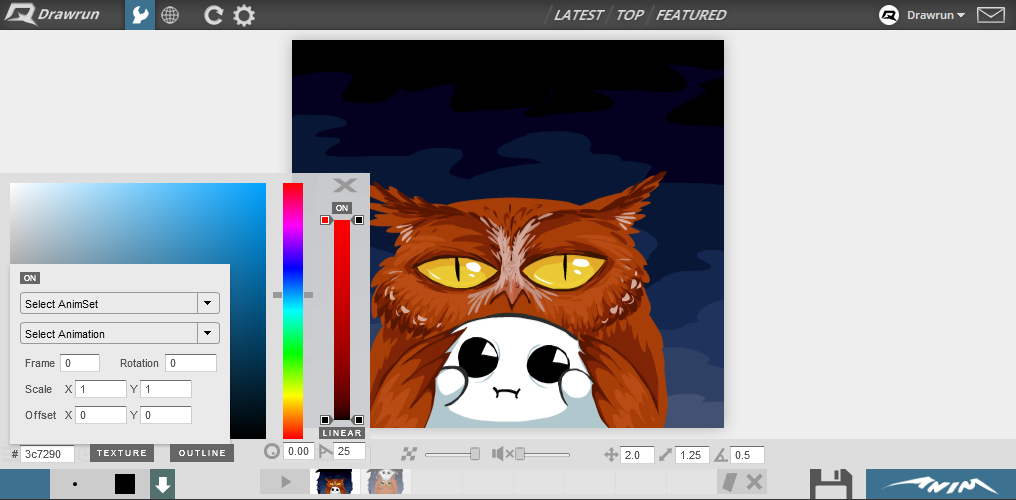1016x500 pixels.
Task: Click the 1.25 scale value field
Action: pos(692,455)
